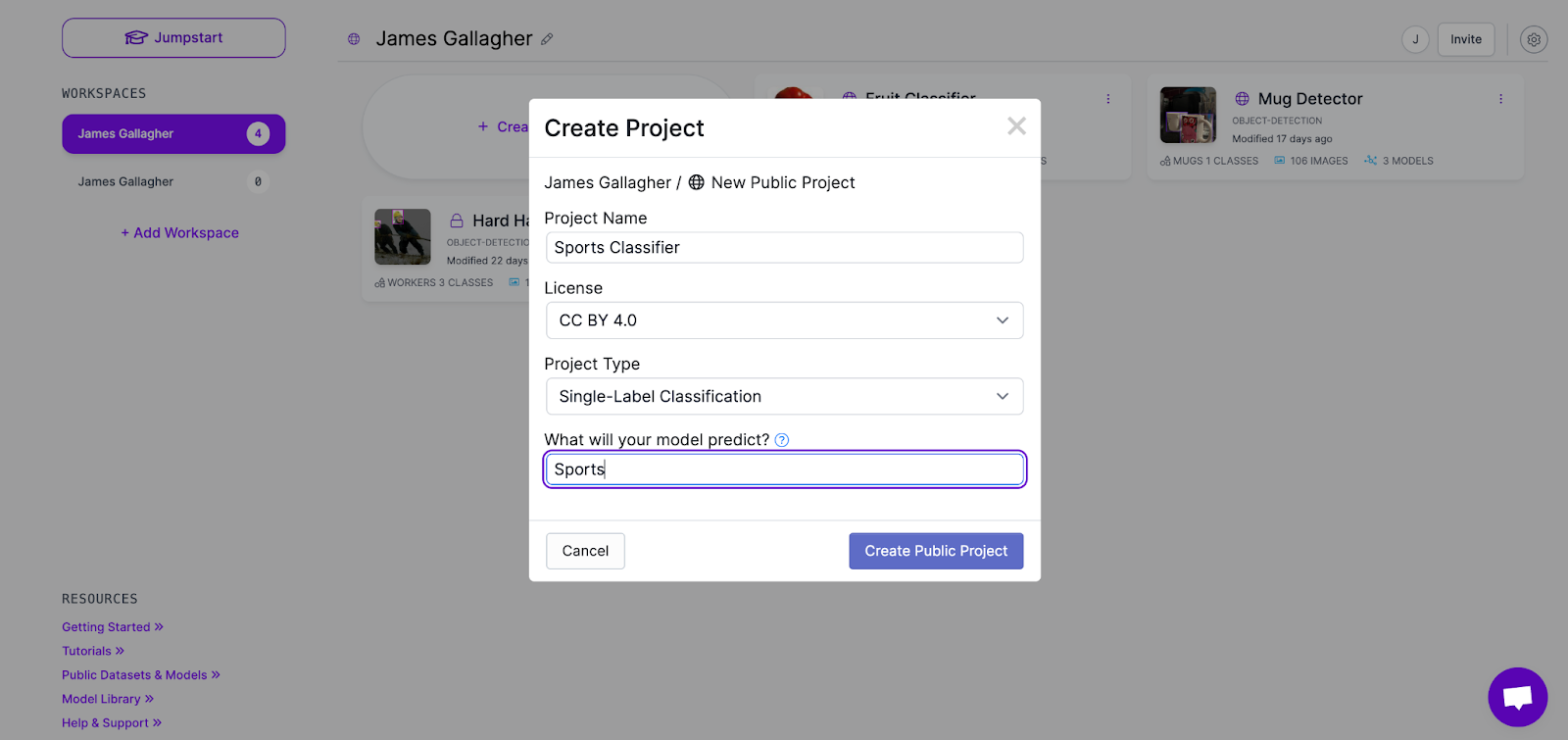Select the active James Gallagher workspace

(x=173, y=134)
